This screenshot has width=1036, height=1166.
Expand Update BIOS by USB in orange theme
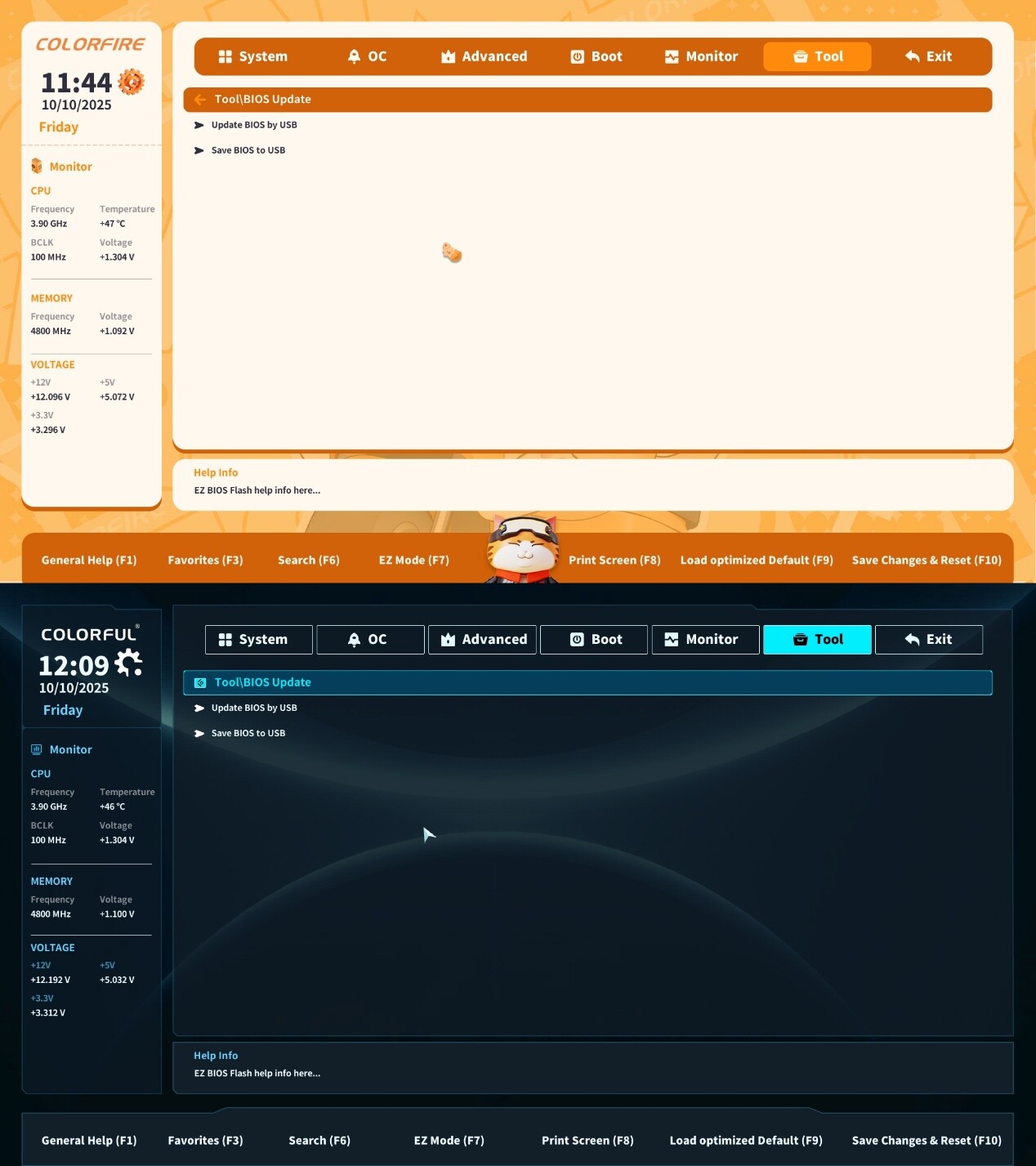(253, 125)
